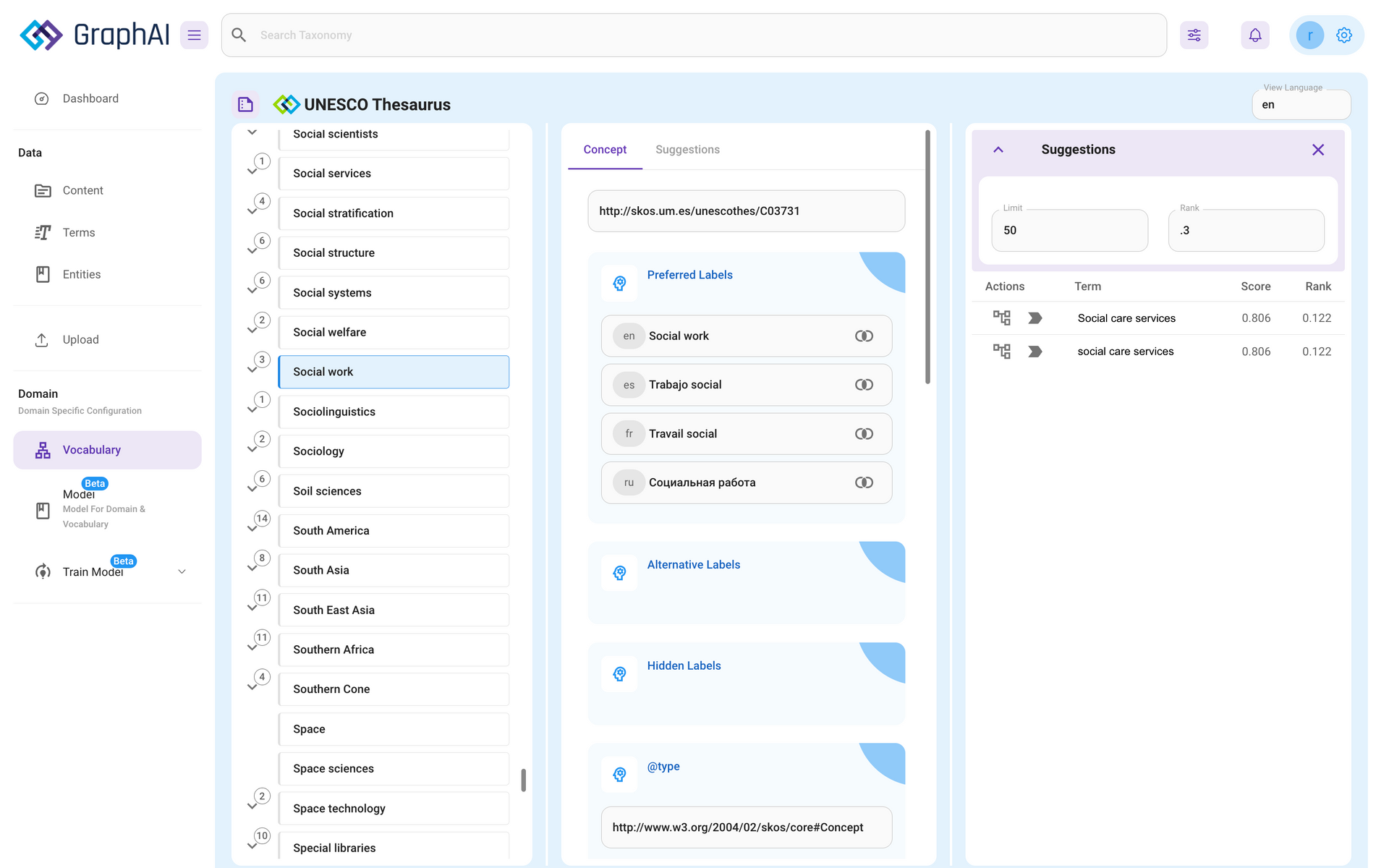The image size is (1389, 868).
Task: Expand the South America tree node
Action: click(x=252, y=529)
